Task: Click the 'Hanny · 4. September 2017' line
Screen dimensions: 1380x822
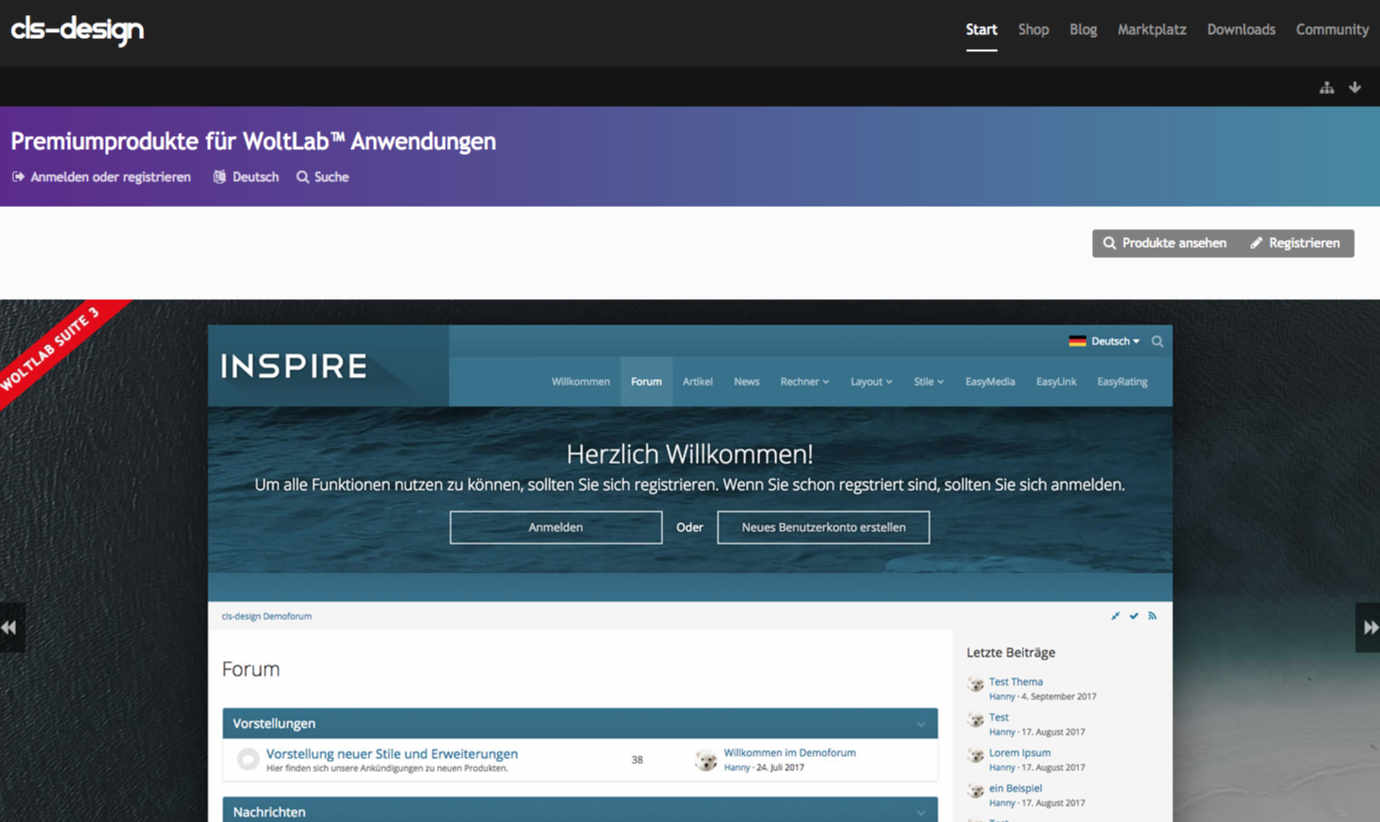Action: 1043,697
